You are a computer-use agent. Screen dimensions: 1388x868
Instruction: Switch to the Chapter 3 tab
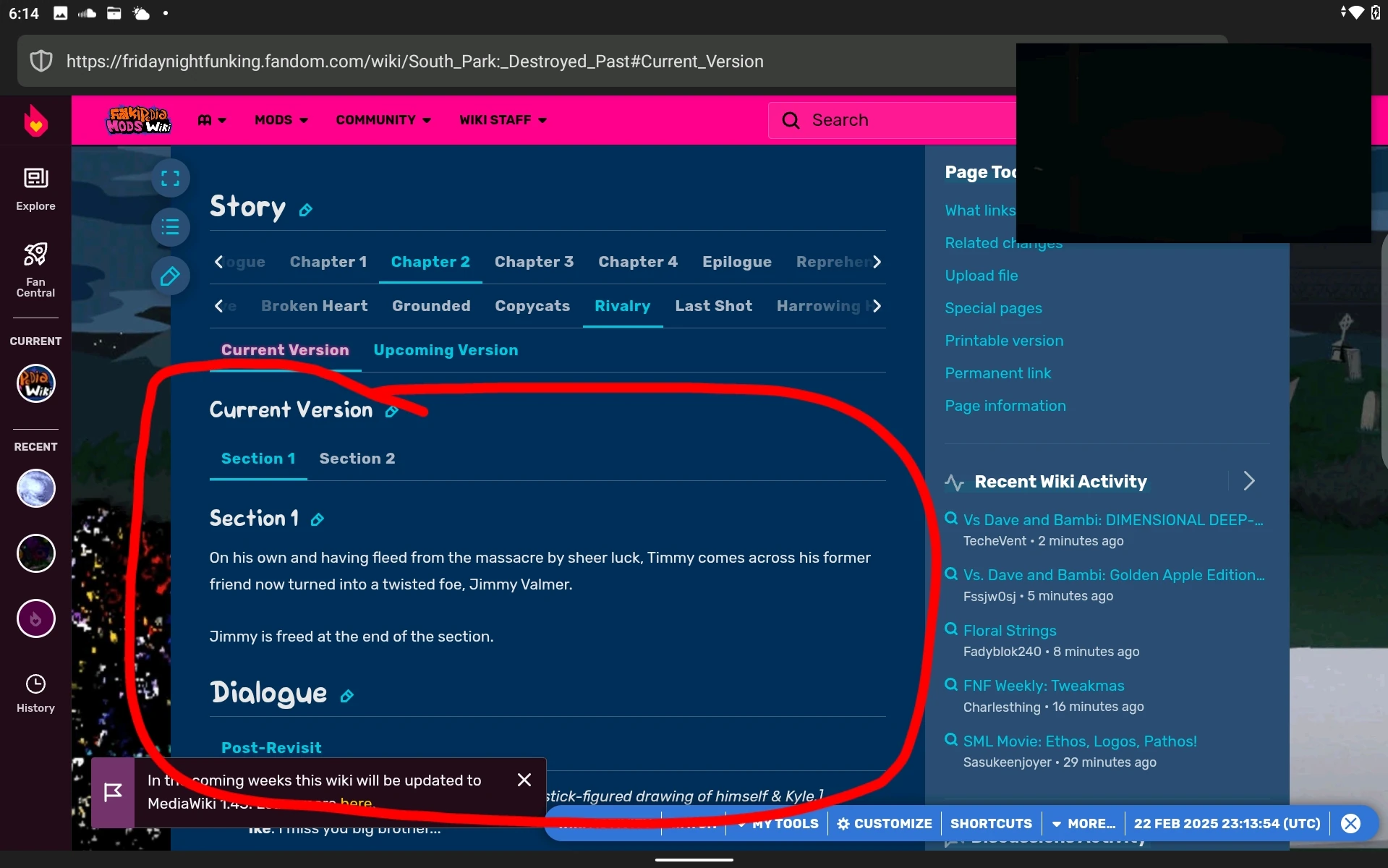coord(534,262)
